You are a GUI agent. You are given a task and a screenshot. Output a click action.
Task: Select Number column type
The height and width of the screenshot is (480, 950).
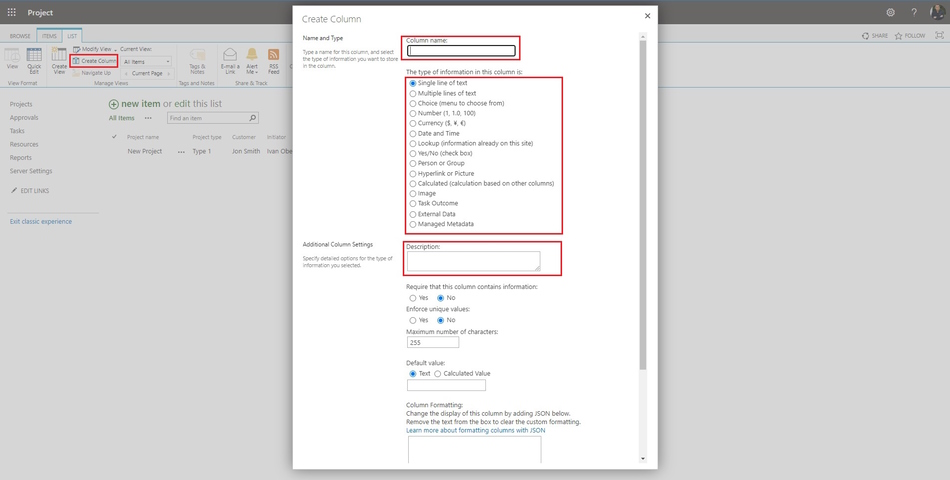pos(413,113)
